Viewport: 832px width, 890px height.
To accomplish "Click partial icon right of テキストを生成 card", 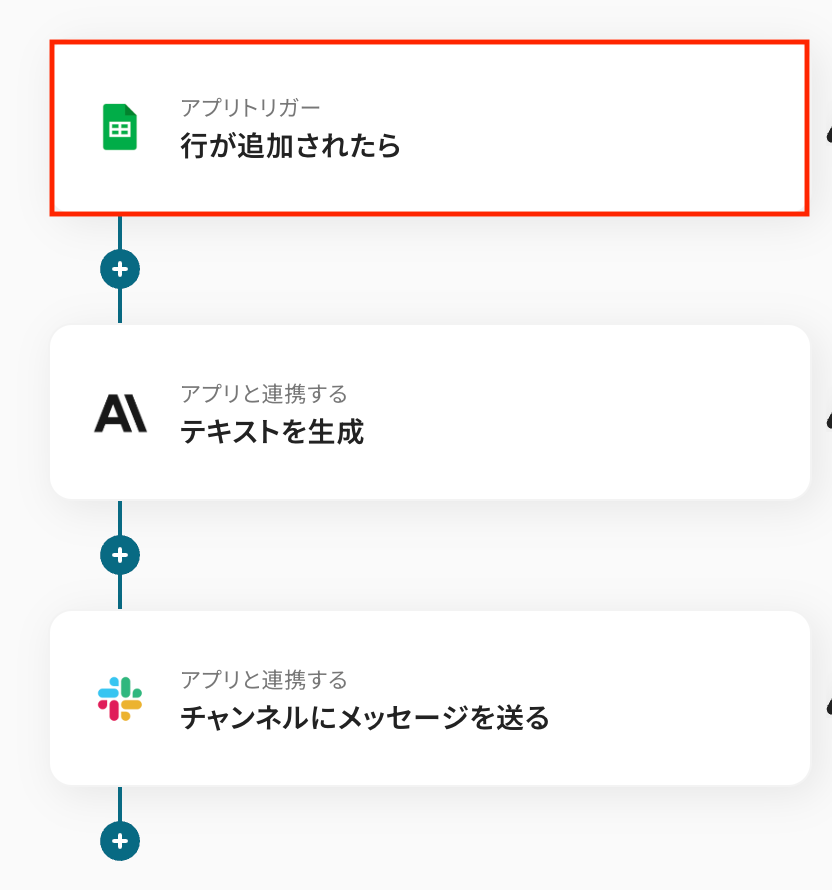I will tap(828, 421).
